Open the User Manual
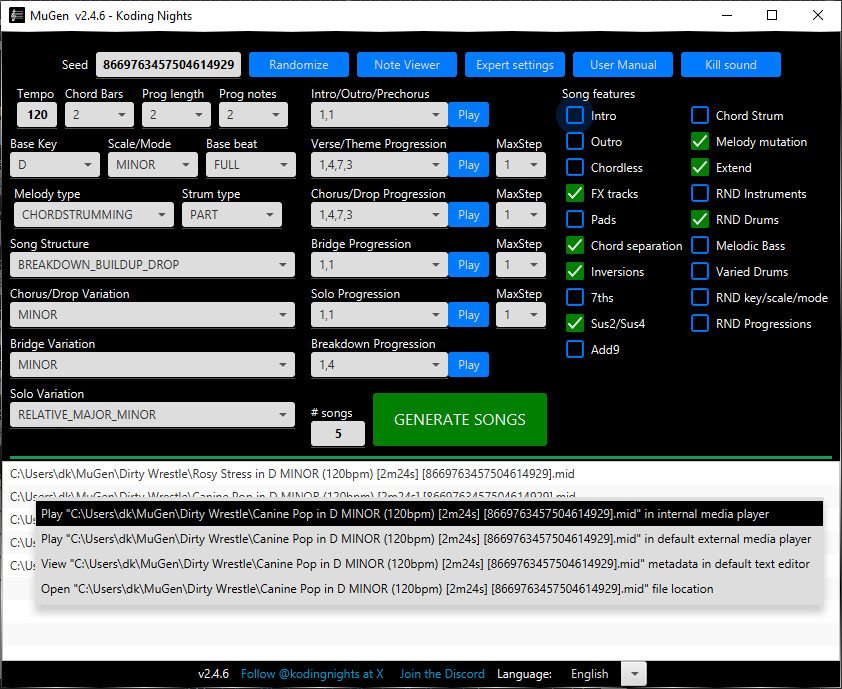The image size is (842, 689). click(x=622, y=64)
